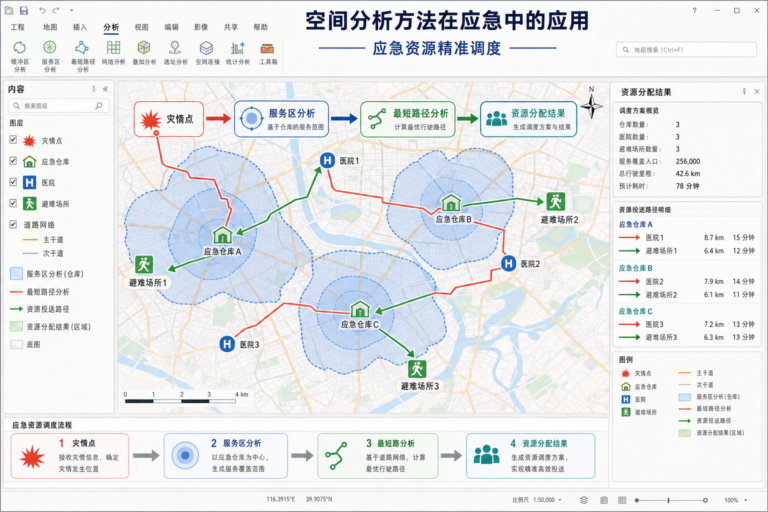Select step 4 资源分配结果 card in flow panel
The height and width of the screenshot is (512, 768).
(x=530, y=456)
